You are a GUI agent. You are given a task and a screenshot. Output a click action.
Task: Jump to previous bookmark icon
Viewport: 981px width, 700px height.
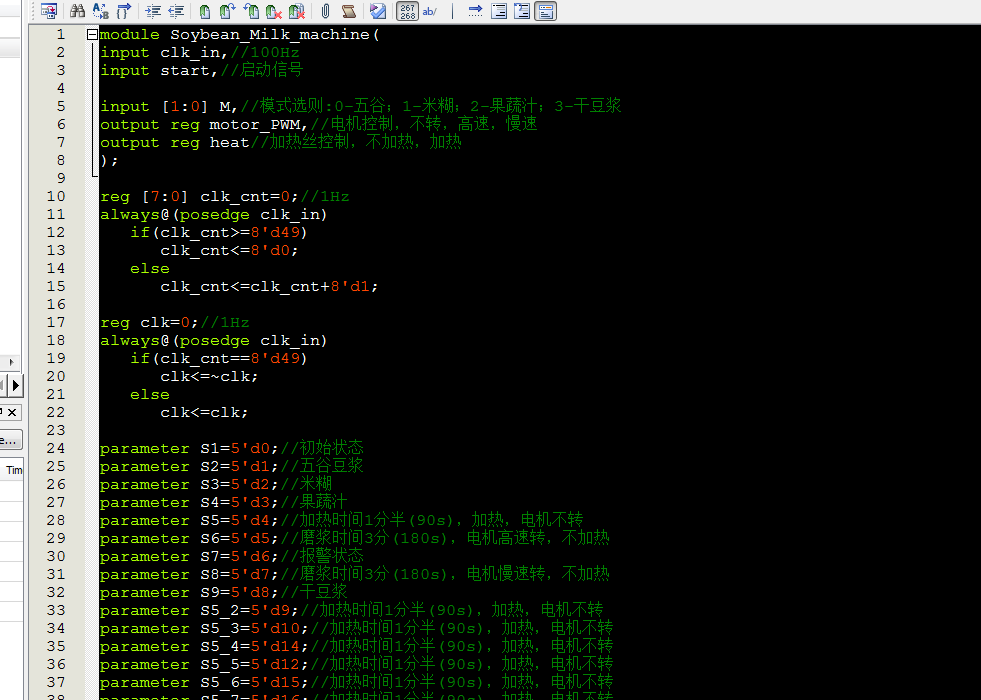click(x=251, y=11)
